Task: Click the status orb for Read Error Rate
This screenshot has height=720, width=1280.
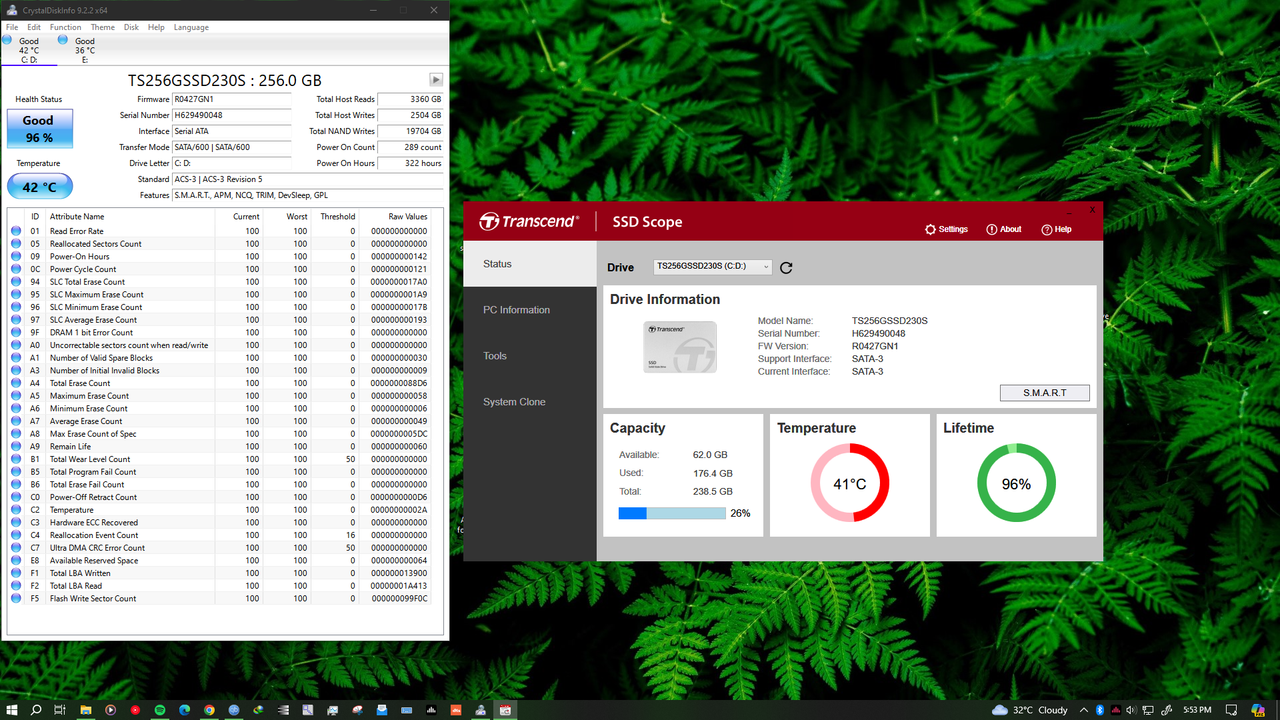Action: click(x=16, y=231)
